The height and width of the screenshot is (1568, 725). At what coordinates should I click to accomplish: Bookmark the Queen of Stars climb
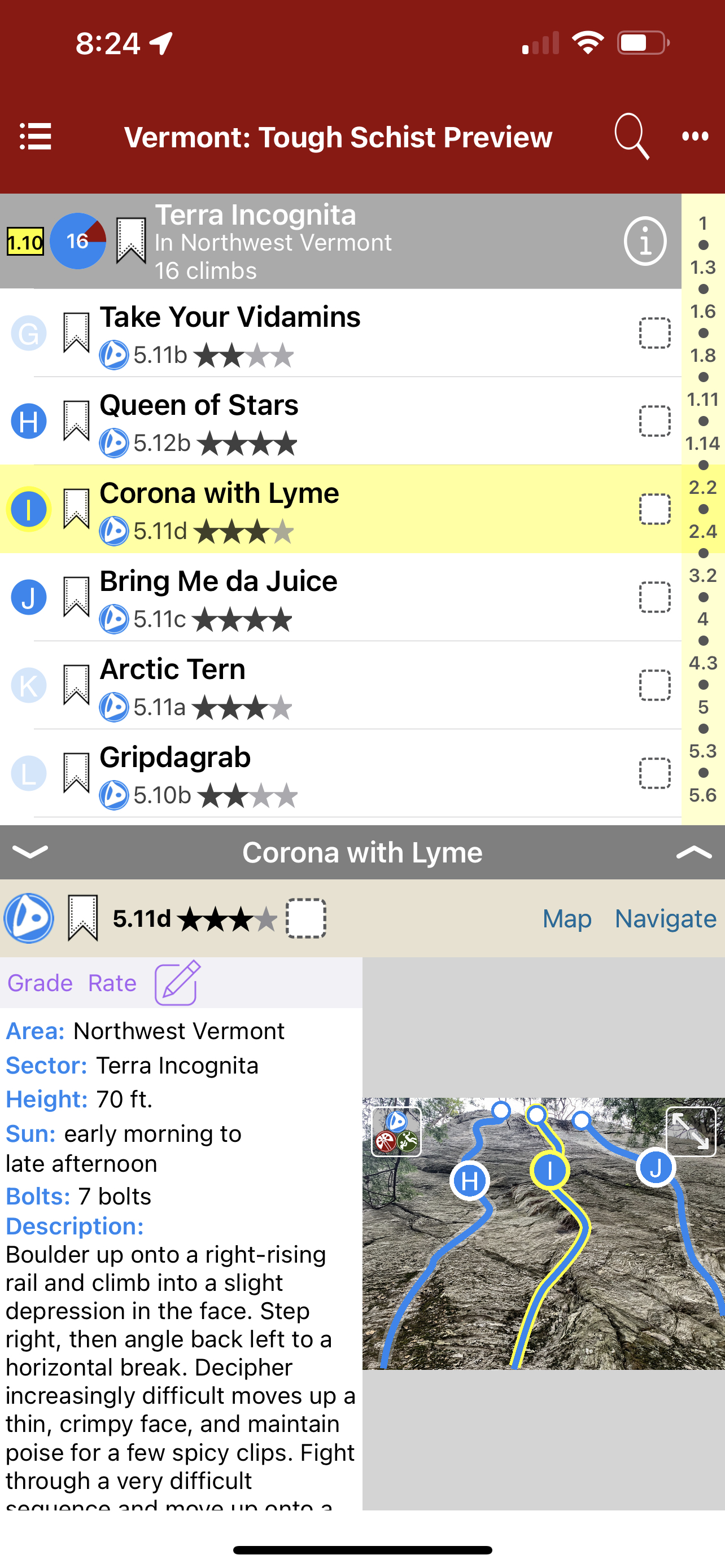tap(77, 421)
